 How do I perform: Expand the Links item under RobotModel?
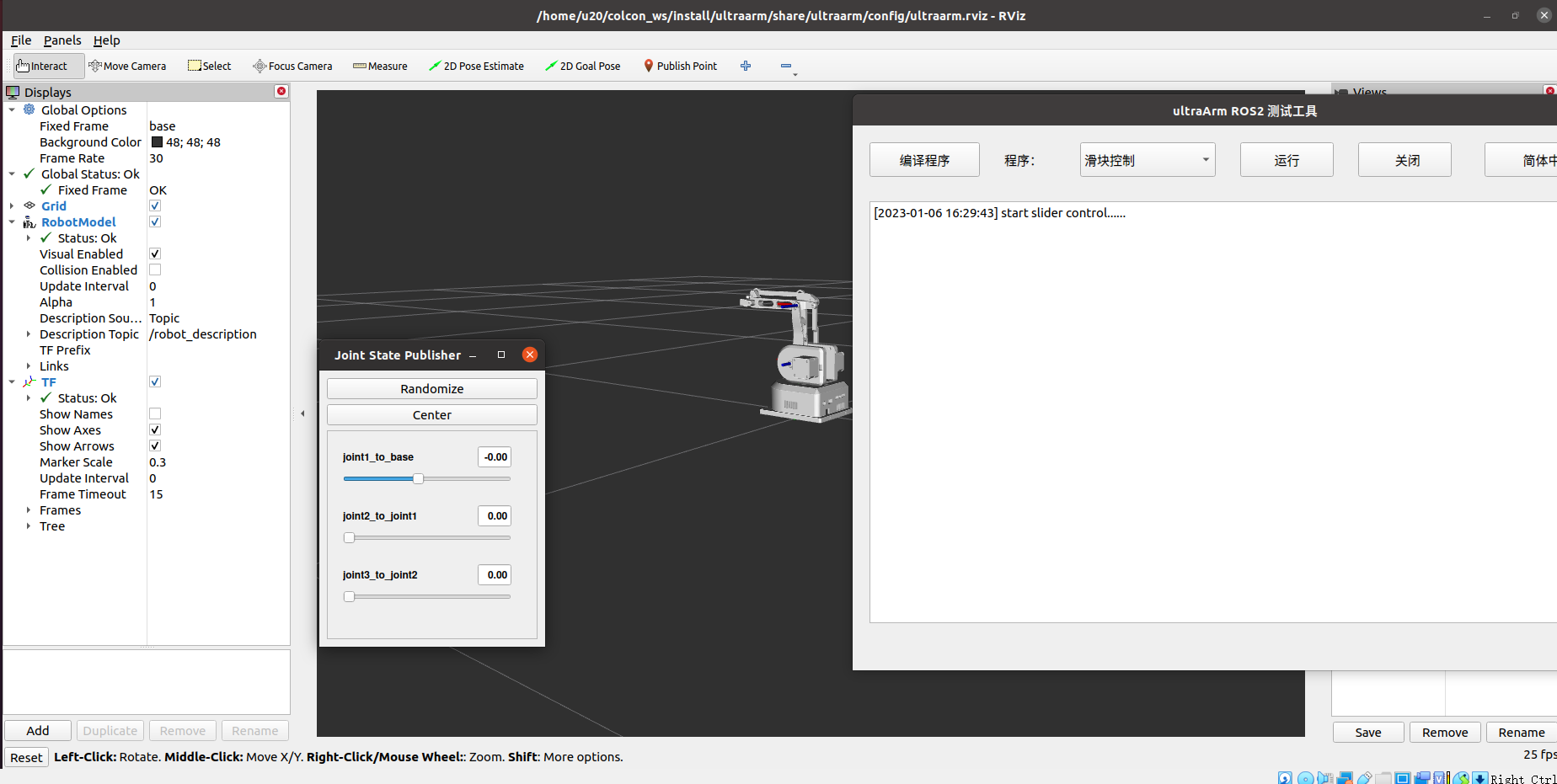pyautogui.click(x=29, y=365)
